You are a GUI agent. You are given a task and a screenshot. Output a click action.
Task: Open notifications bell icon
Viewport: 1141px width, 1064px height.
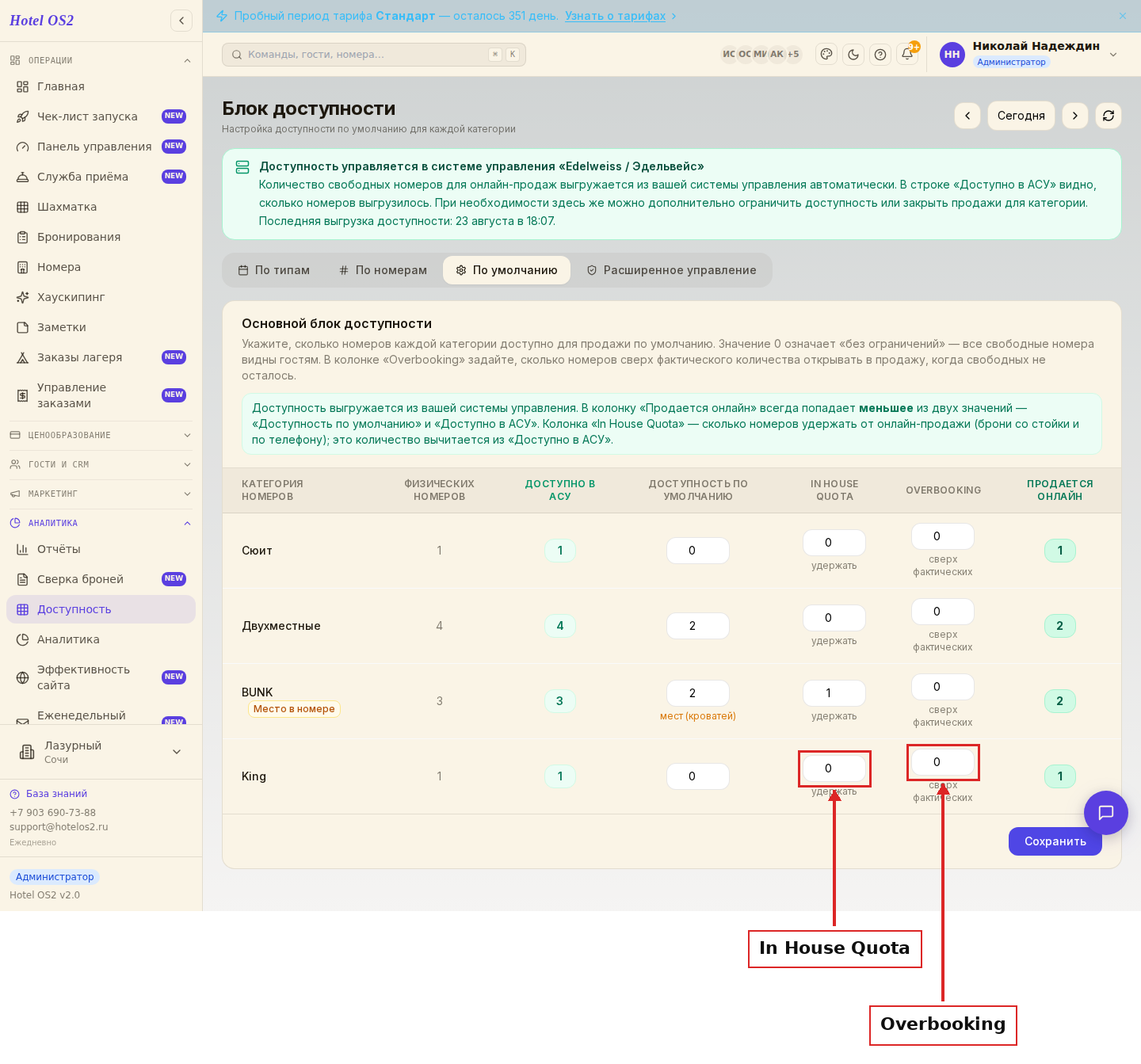pyautogui.click(x=907, y=55)
